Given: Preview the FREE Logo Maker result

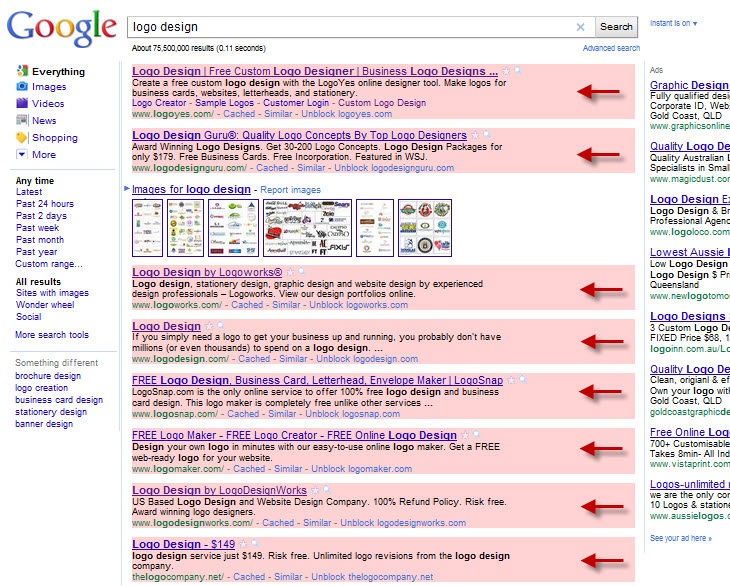Looking at the screenshot, I should [x=476, y=434].
